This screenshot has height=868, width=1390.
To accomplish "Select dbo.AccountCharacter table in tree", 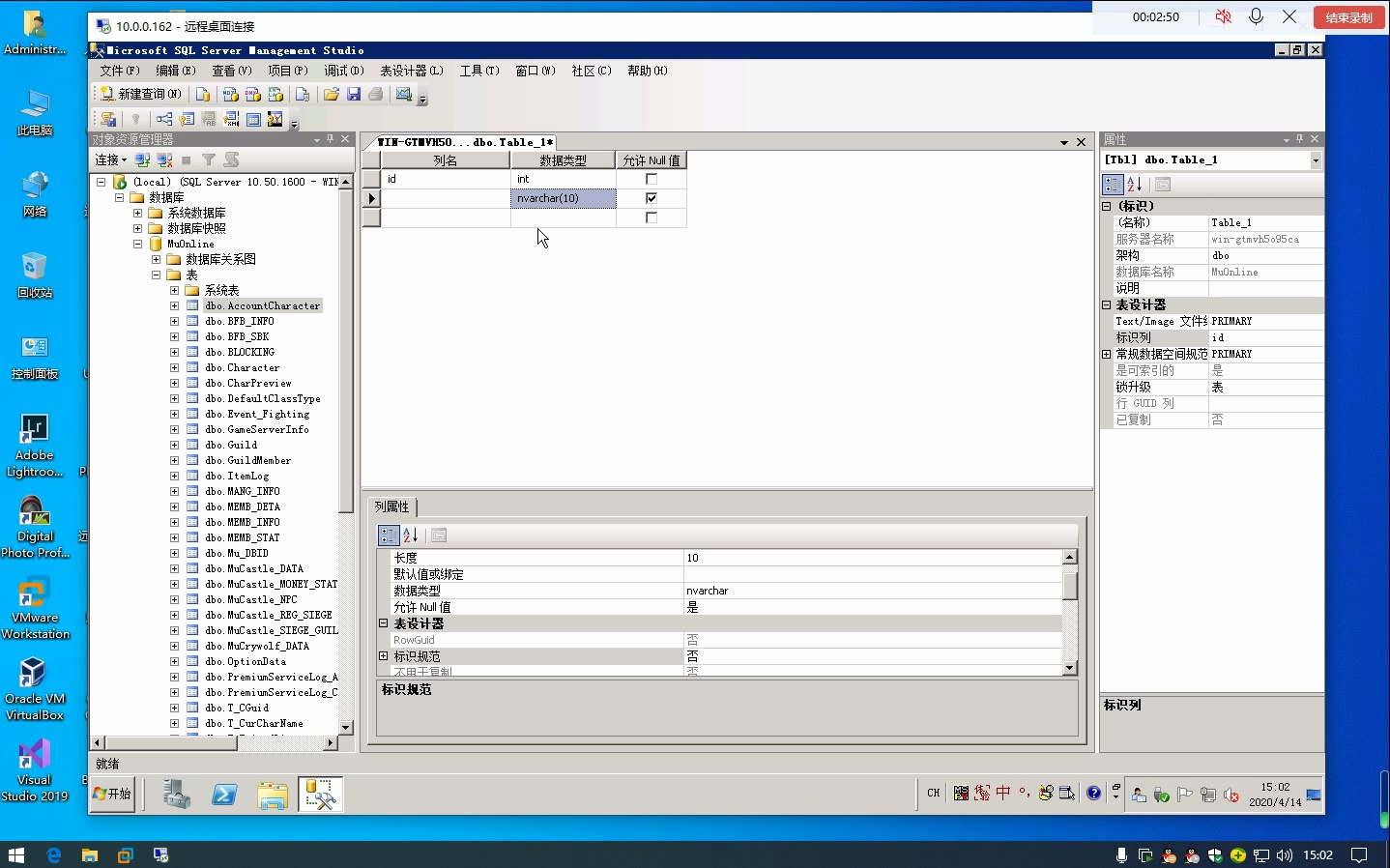I will click(x=262, y=305).
